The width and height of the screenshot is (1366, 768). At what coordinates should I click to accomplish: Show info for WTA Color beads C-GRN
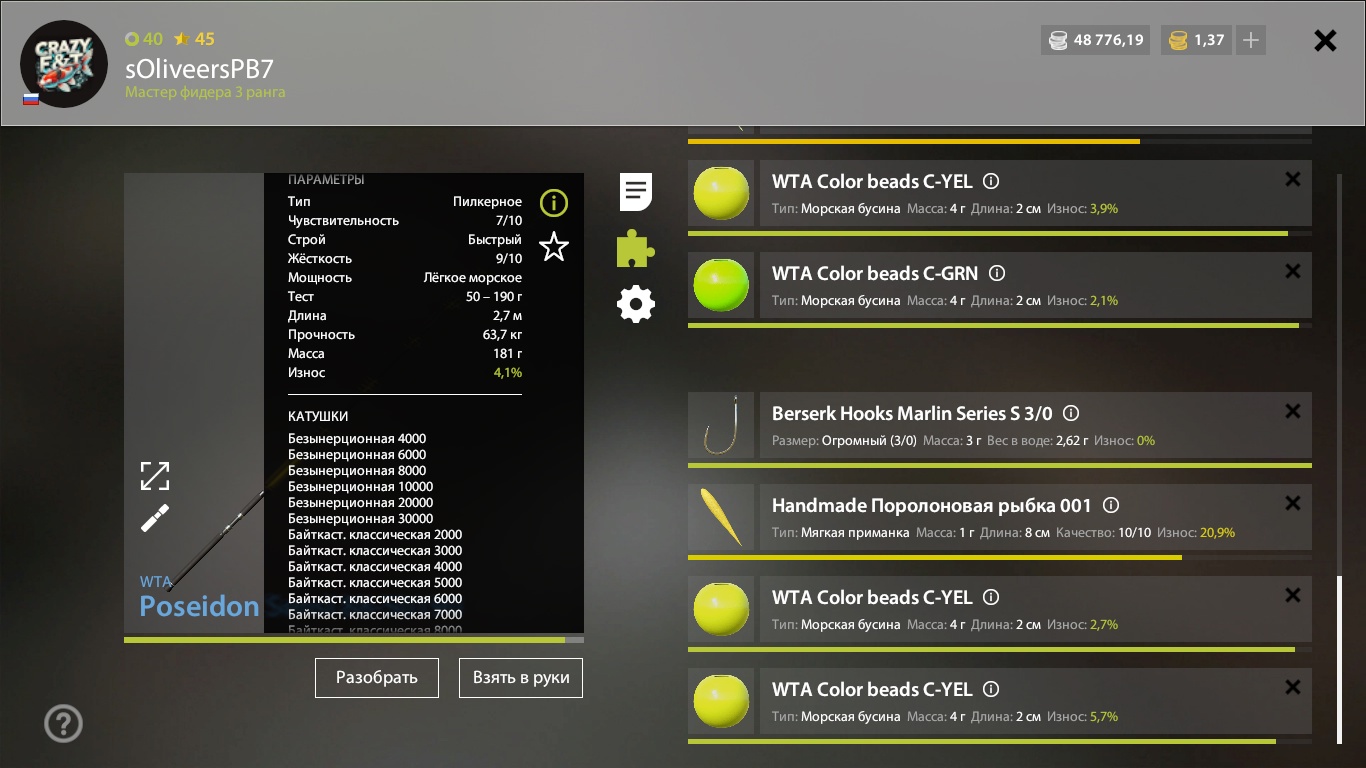(x=997, y=273)
